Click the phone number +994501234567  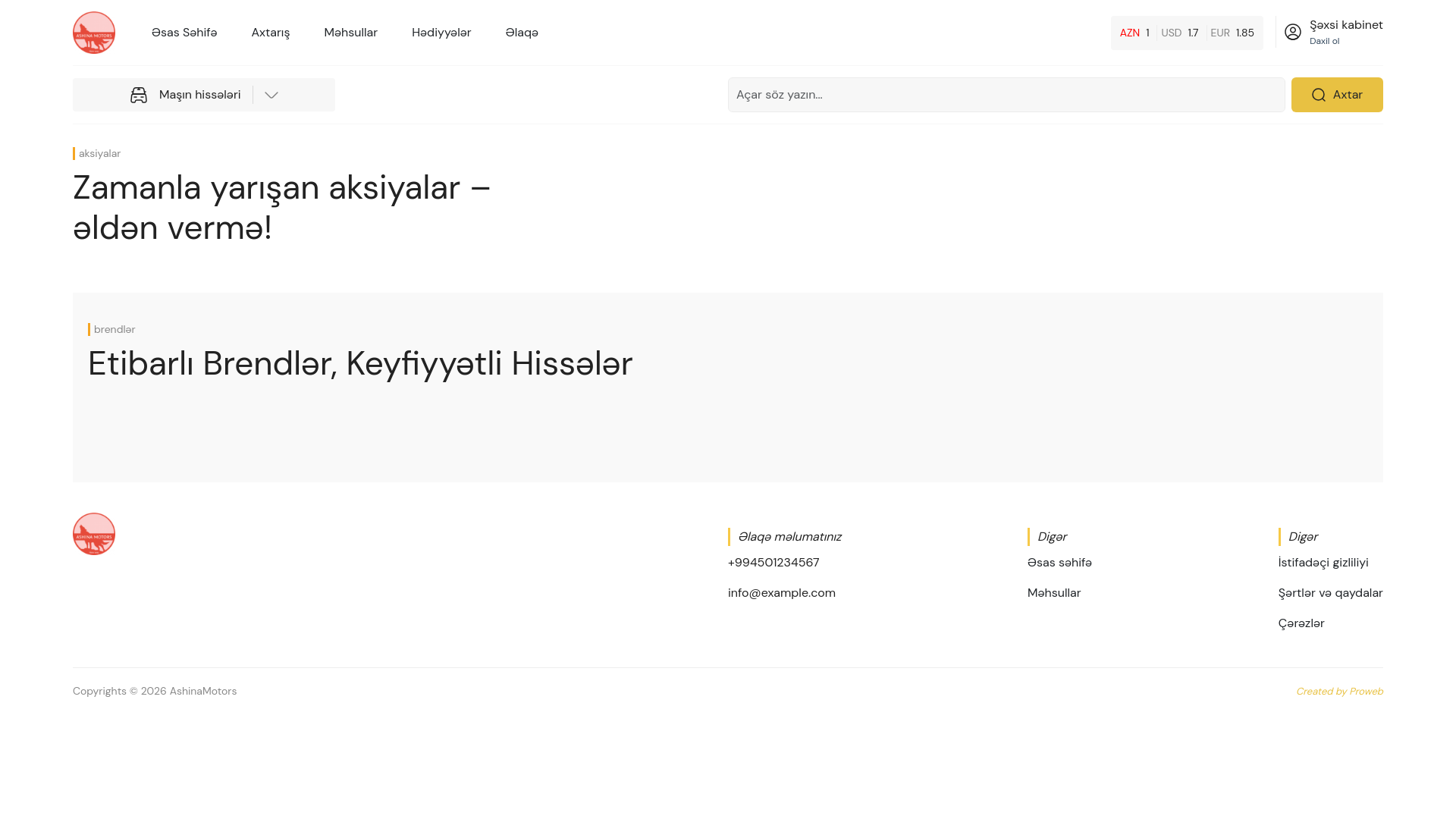tap(773, 563)
